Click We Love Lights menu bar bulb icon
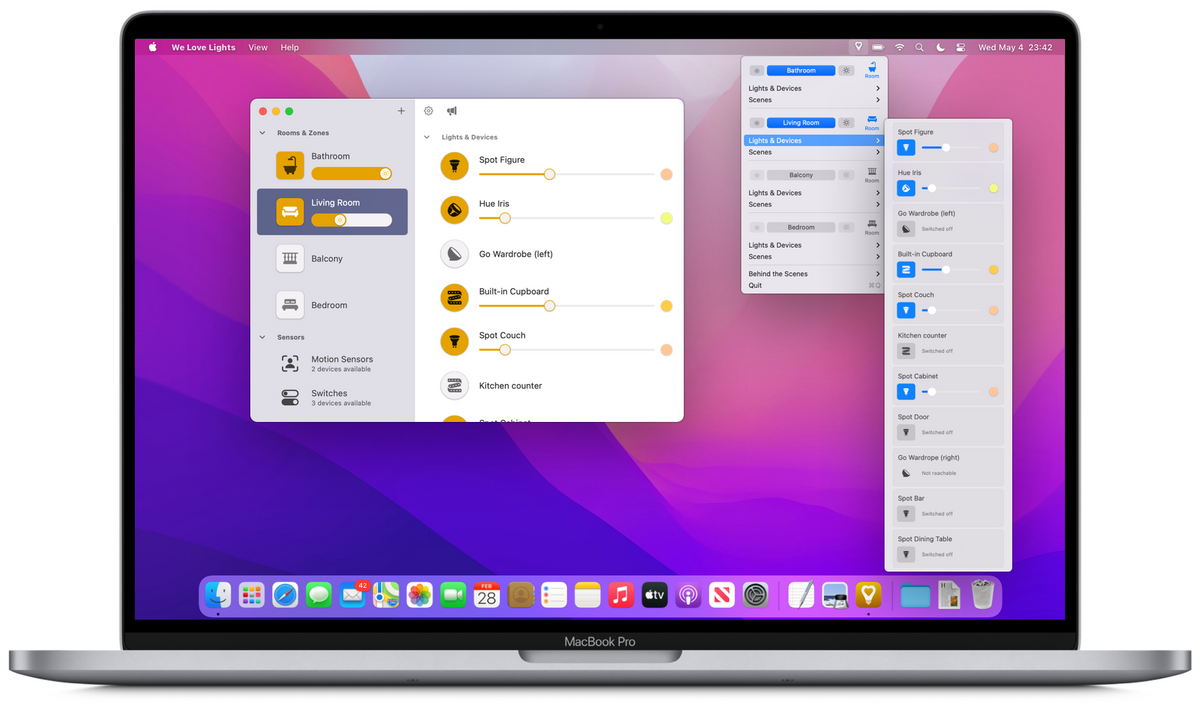The height and width of the screenshot is (720, 1200). pos(858,47)
